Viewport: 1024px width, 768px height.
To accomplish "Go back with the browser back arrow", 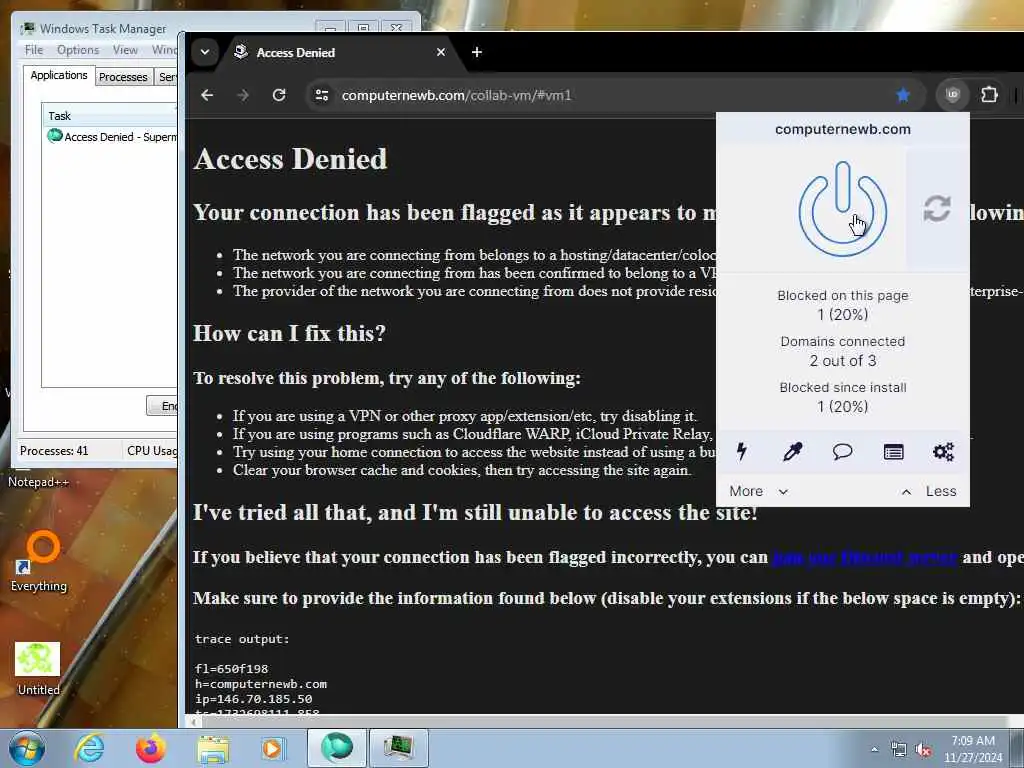I will [x=207, y=95].
